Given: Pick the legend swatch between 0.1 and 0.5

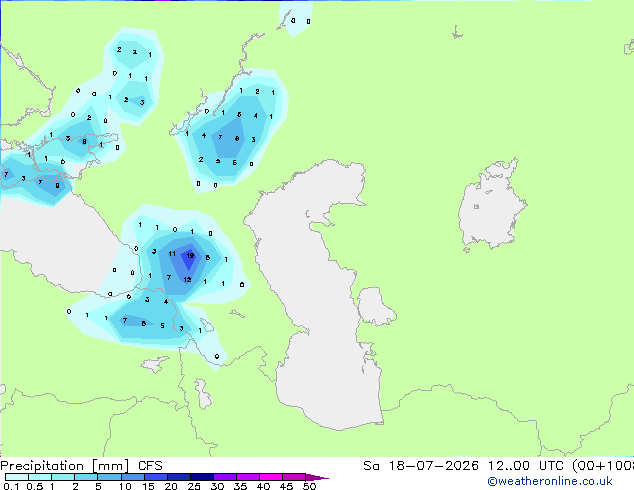Looking at the screenshot, I should pos(17,477).
